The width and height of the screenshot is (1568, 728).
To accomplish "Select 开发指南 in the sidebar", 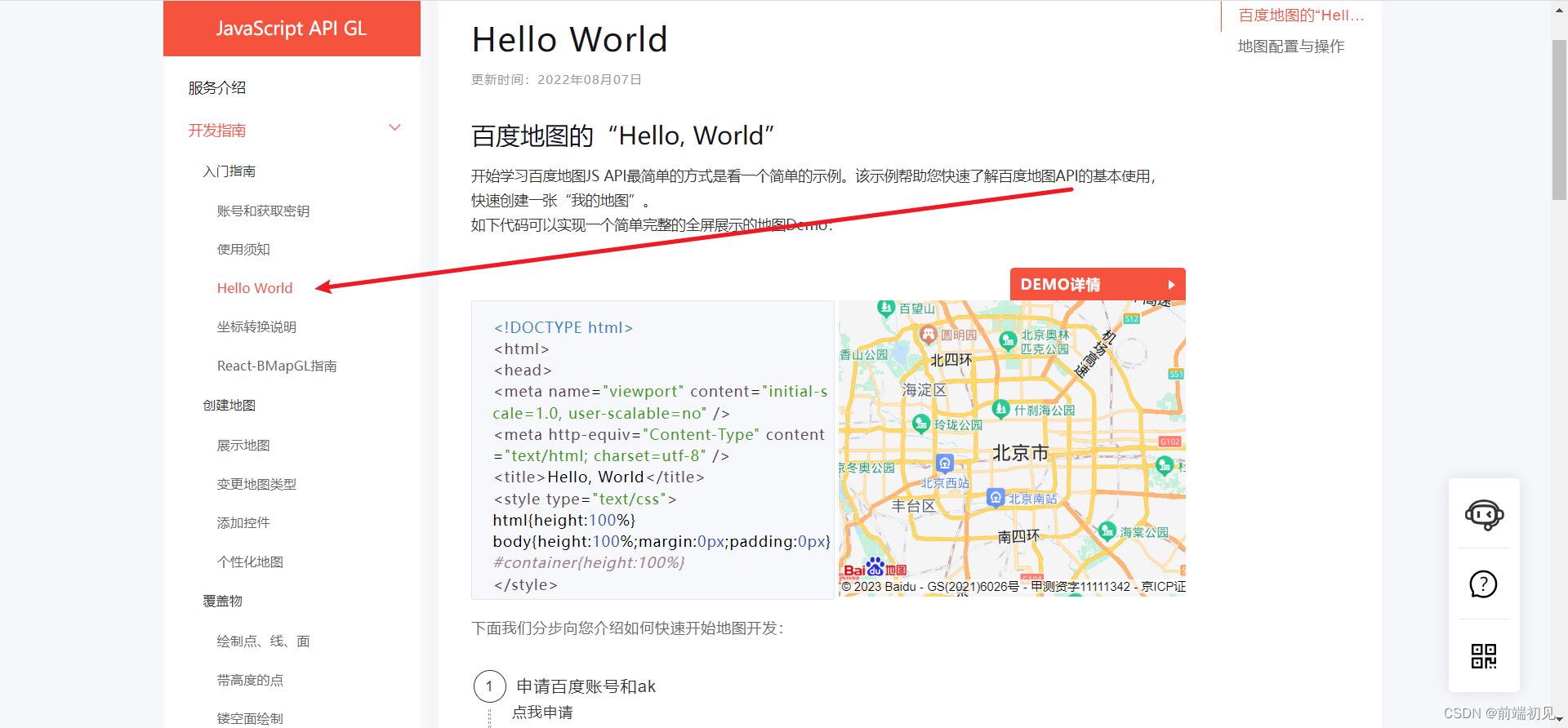I will (217, 131).
